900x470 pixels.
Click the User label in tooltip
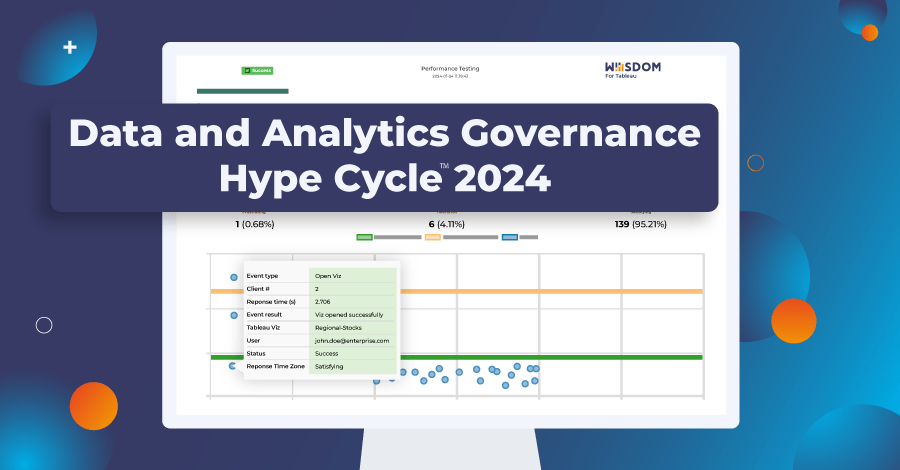tap(253, 340)
